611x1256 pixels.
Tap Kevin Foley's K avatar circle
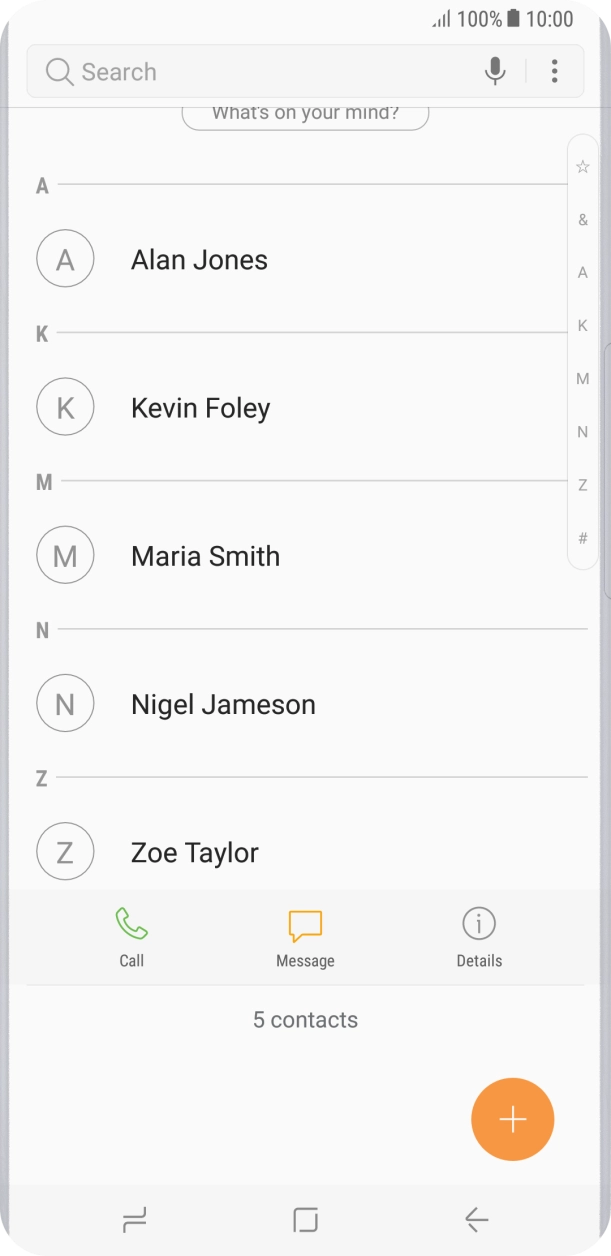click(x=65, y=408)
